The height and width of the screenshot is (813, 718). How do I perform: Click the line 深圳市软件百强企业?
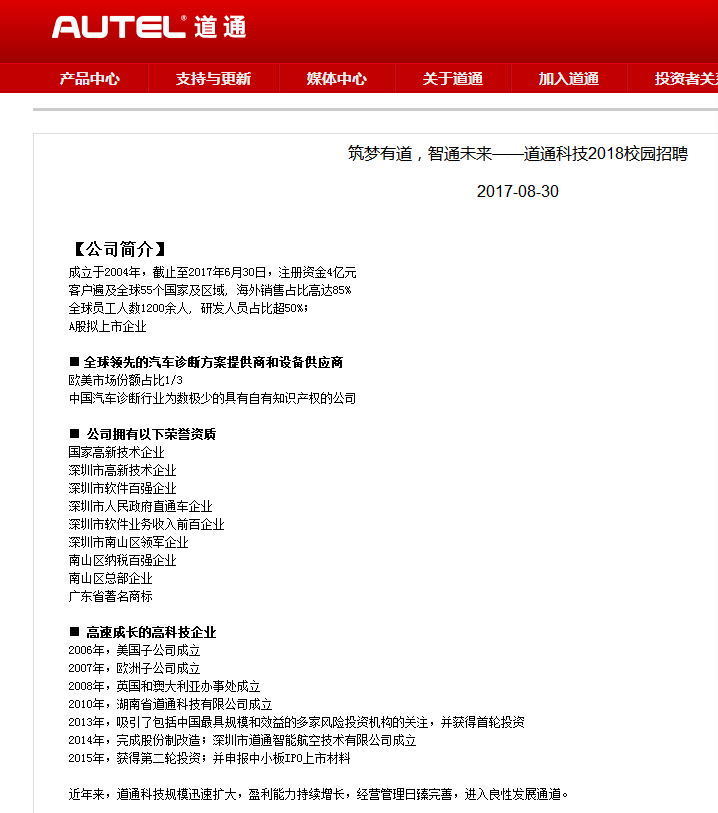[x=122, y=488]
